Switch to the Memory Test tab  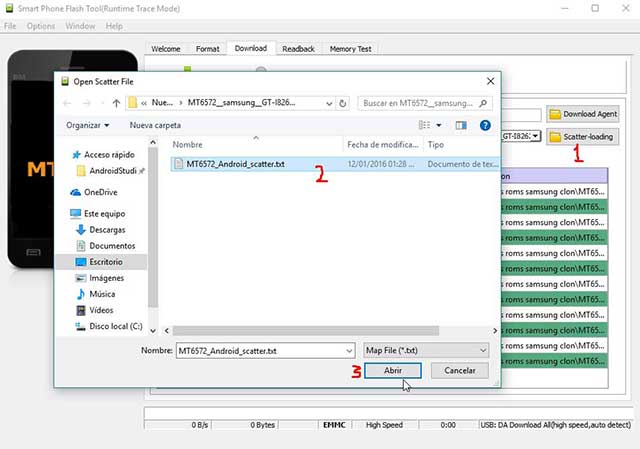point(351,49)
